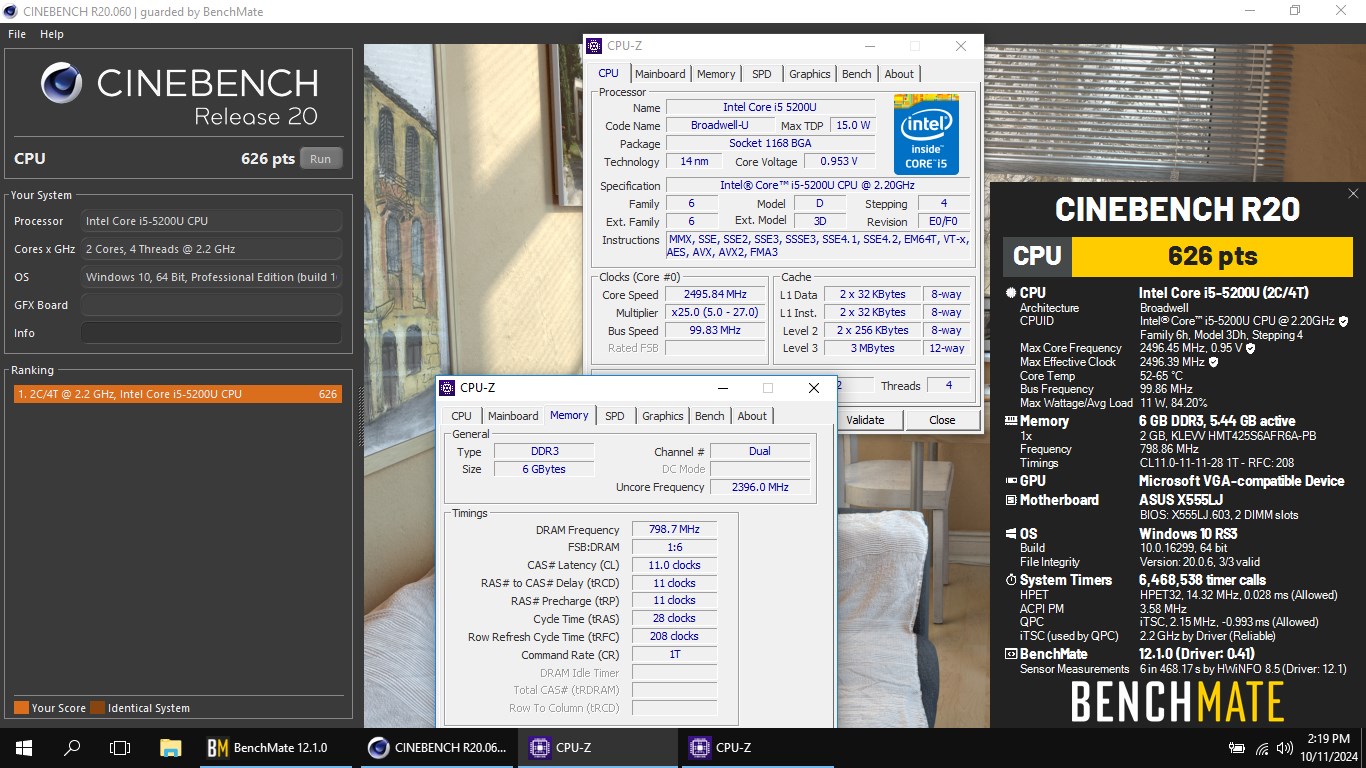Open CPU tab in lower CPU-Z window
1366x768 pixels.
pyautogui.click(x=461, y=416)
